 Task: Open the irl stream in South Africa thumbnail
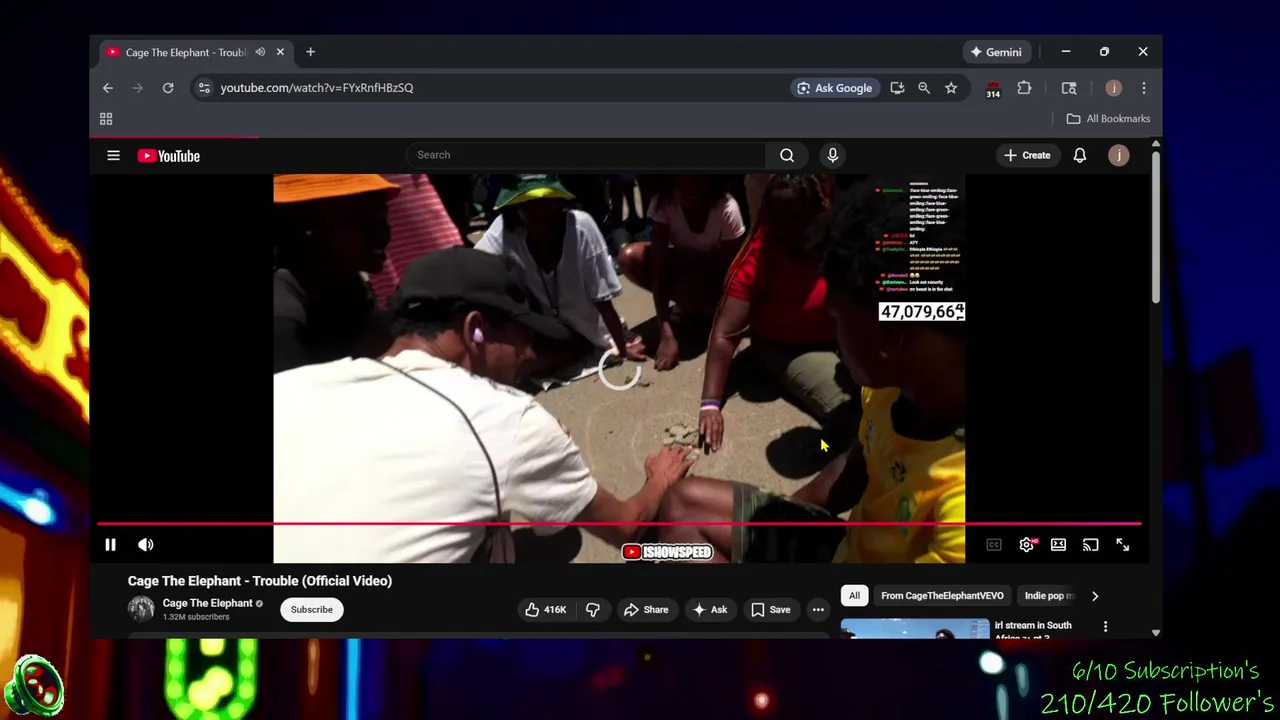click(x=915, y=629)
